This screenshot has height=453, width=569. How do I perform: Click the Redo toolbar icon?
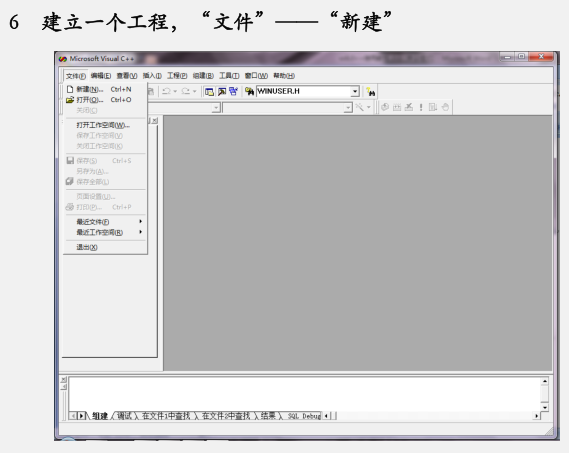[186, 91]
